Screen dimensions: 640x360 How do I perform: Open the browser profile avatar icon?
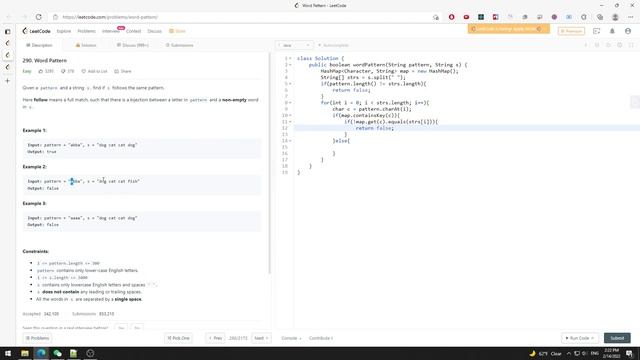[615, 17]
